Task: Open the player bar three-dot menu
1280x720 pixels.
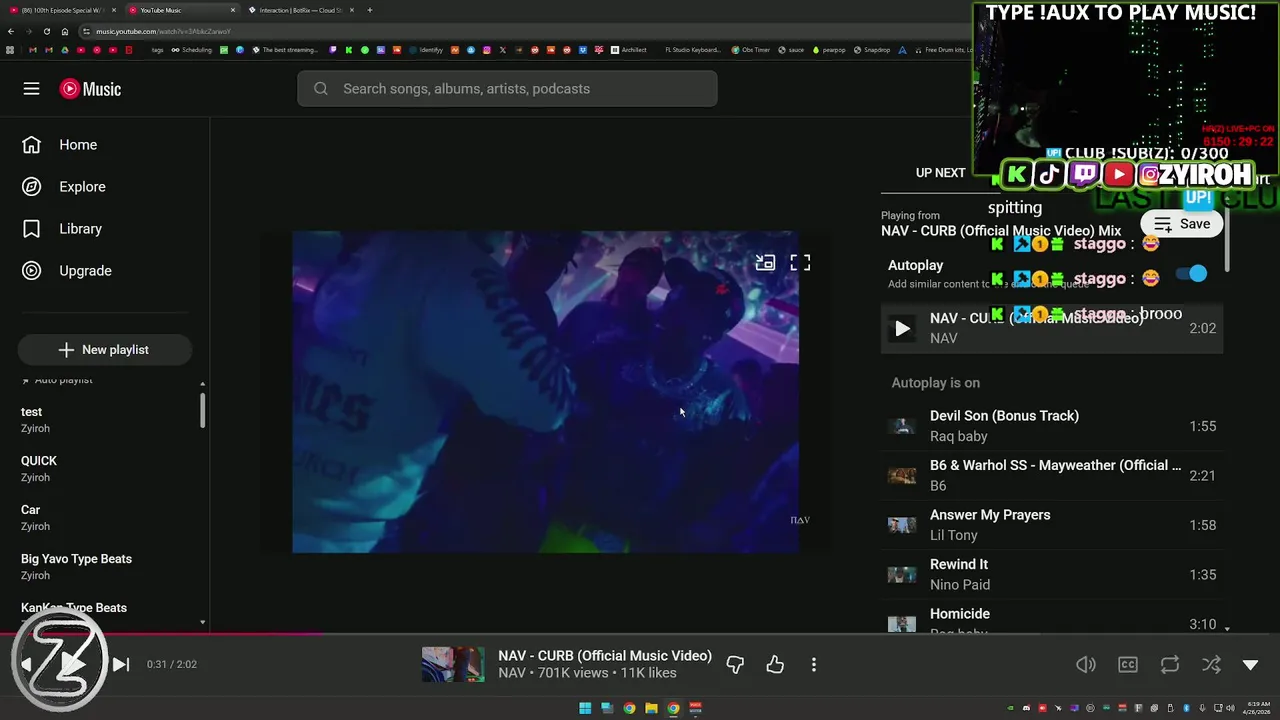Action: coord(814,665)
